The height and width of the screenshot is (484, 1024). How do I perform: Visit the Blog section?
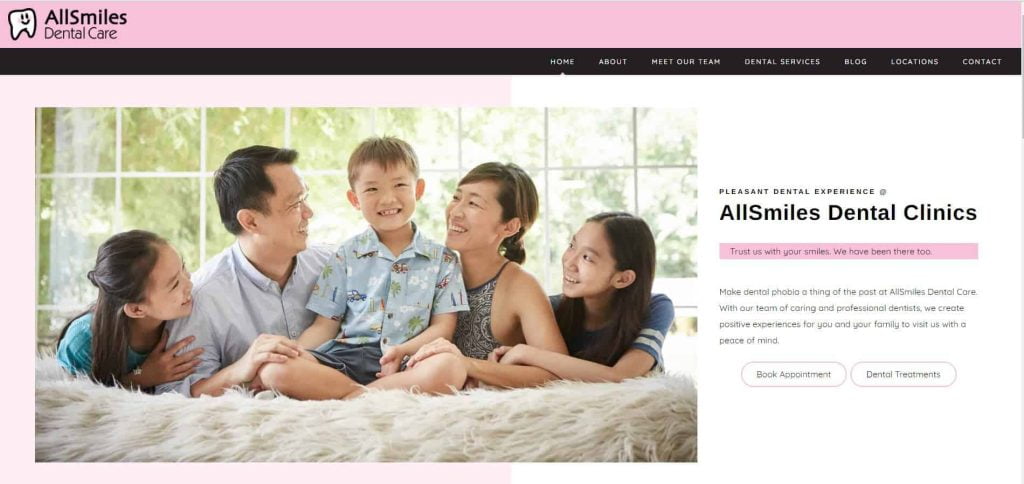pos(856,61)
